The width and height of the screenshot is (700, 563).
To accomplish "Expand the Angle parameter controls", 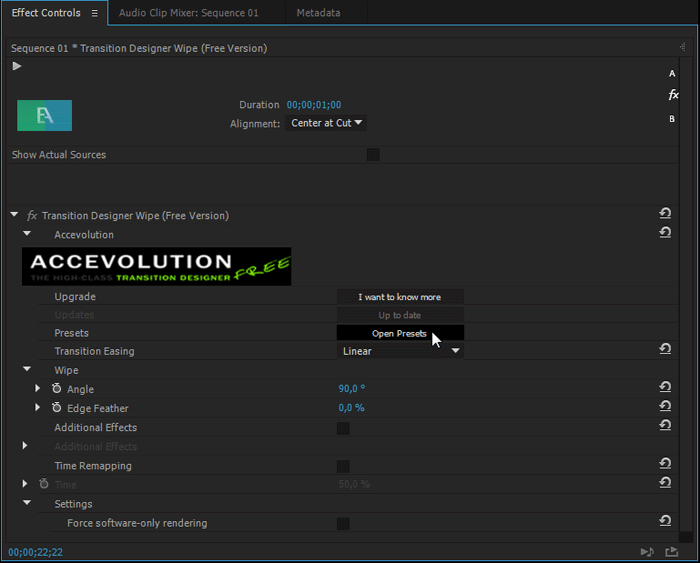I will [38, 388].
